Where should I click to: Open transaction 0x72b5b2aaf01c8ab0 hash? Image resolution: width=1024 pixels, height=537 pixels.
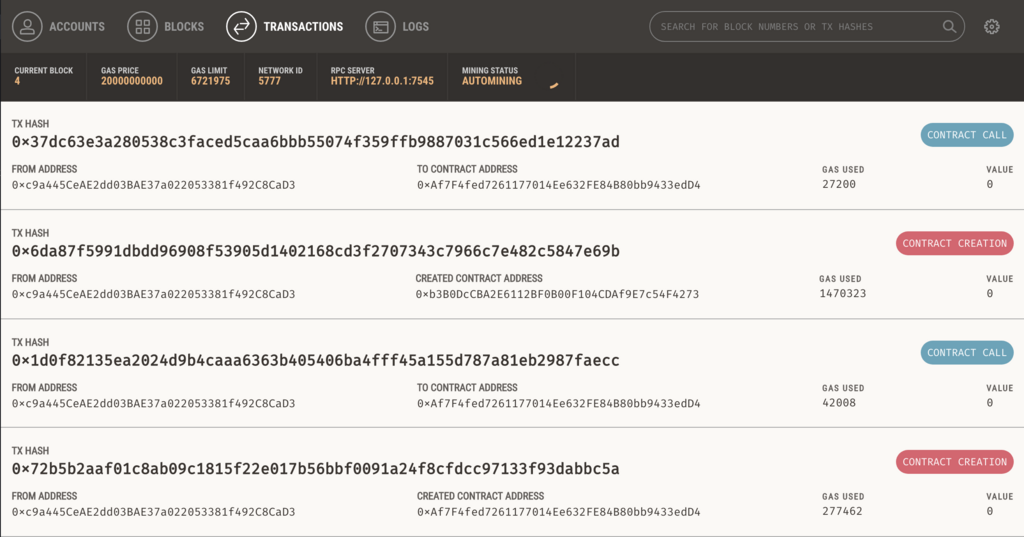(315, 468)
